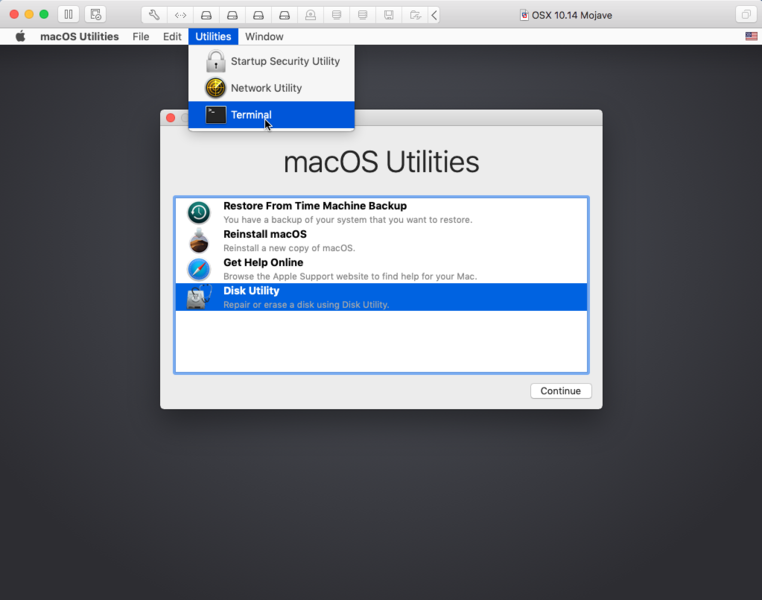
Task: Click the network arrows toolbar icon
Action: coord(180,15)
